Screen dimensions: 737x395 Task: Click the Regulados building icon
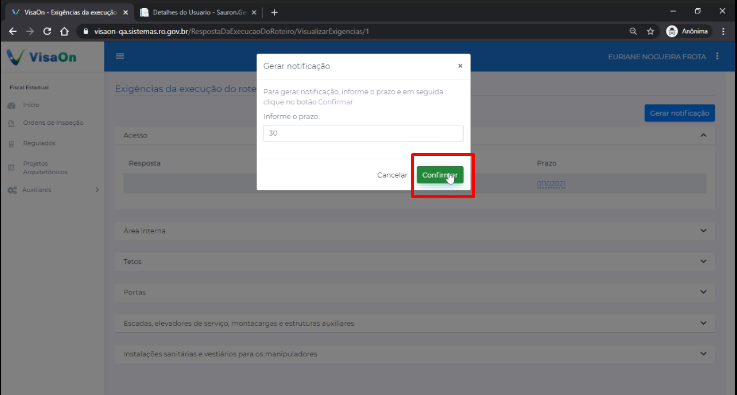pos(12,144)
